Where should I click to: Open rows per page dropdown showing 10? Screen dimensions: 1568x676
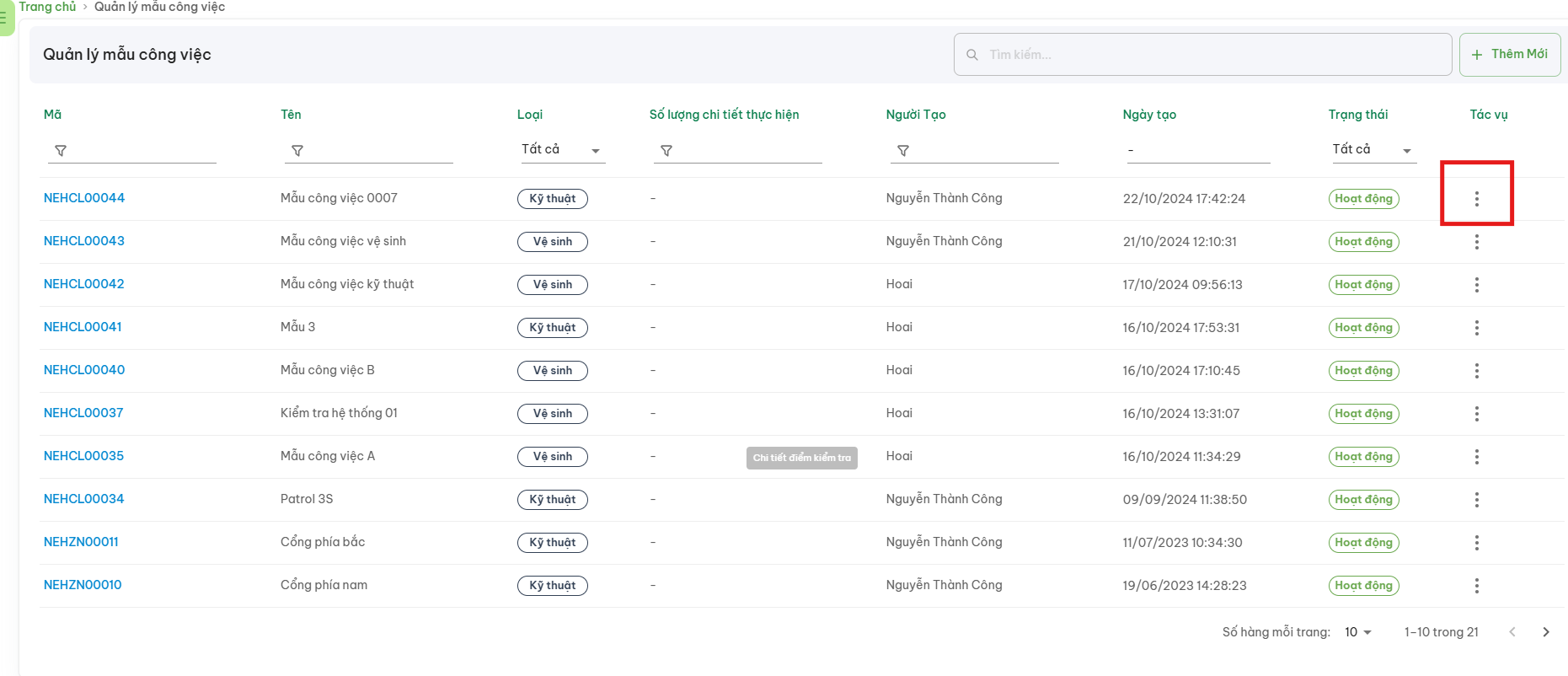point(1358,632)
